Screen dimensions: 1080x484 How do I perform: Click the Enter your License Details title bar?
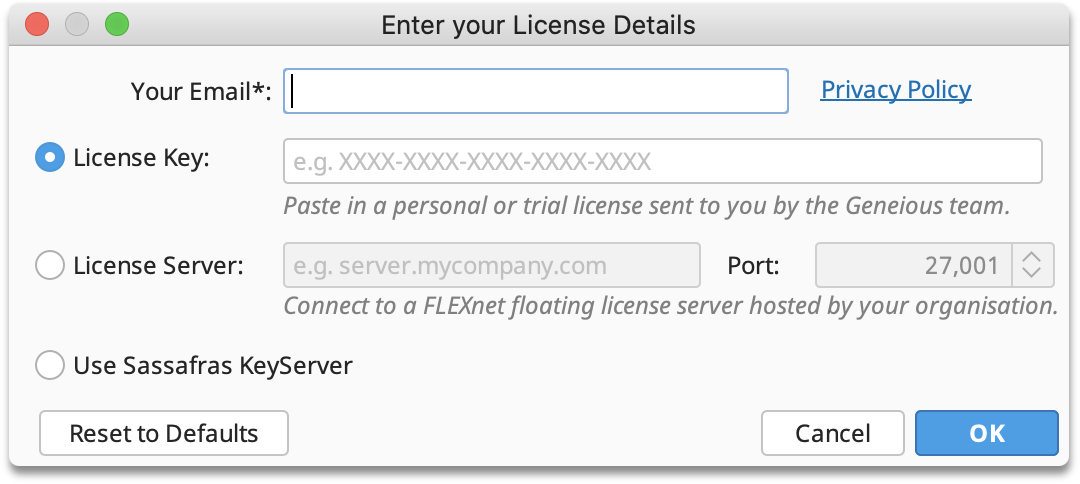(539, 25)
